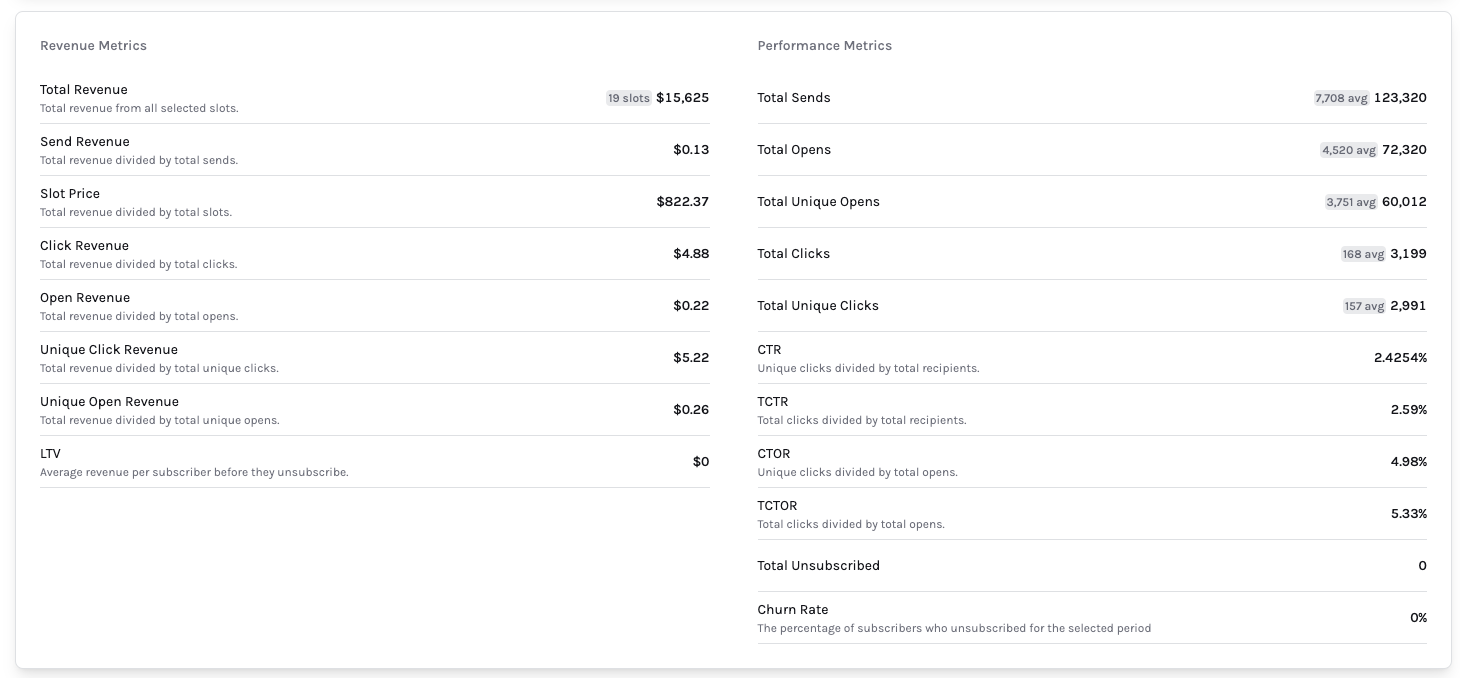Select the TCTOR label
Screen dimensions: 1460x678
coord(777,506)
